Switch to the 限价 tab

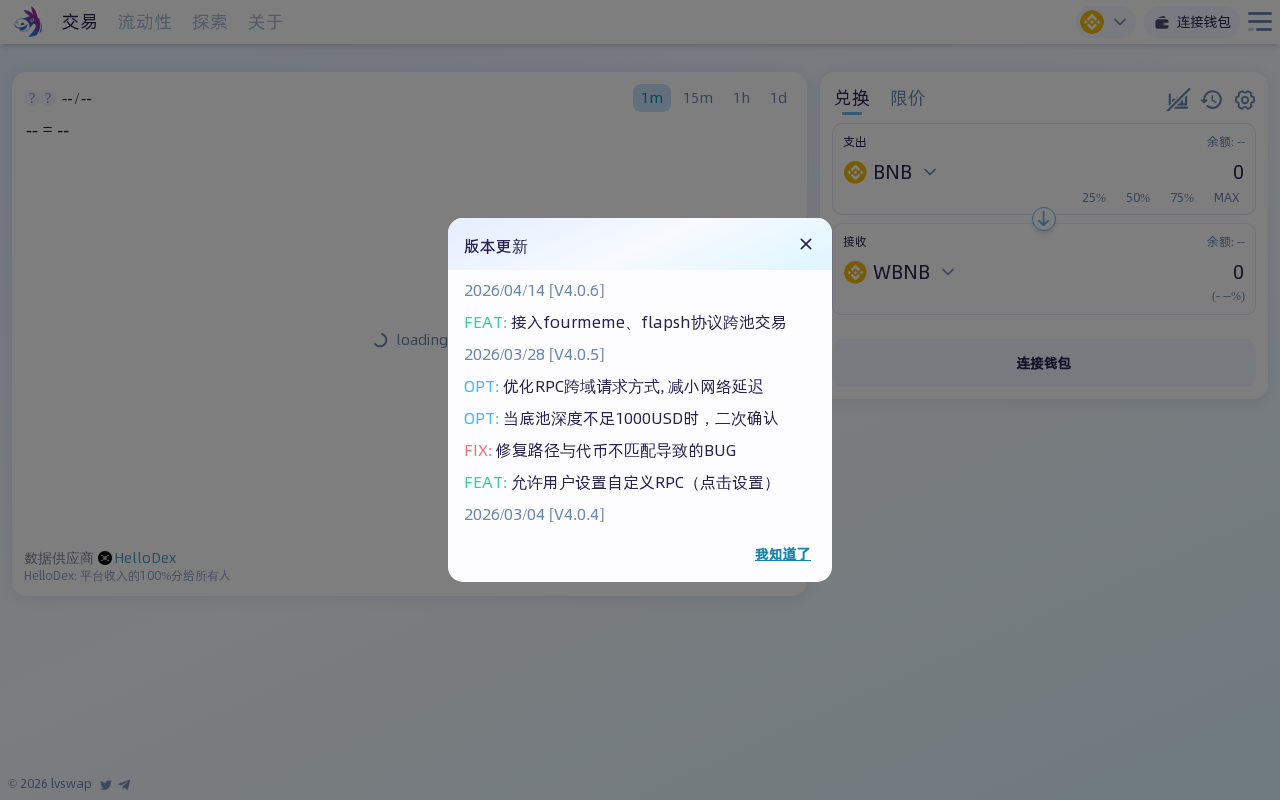pos(908,98)
